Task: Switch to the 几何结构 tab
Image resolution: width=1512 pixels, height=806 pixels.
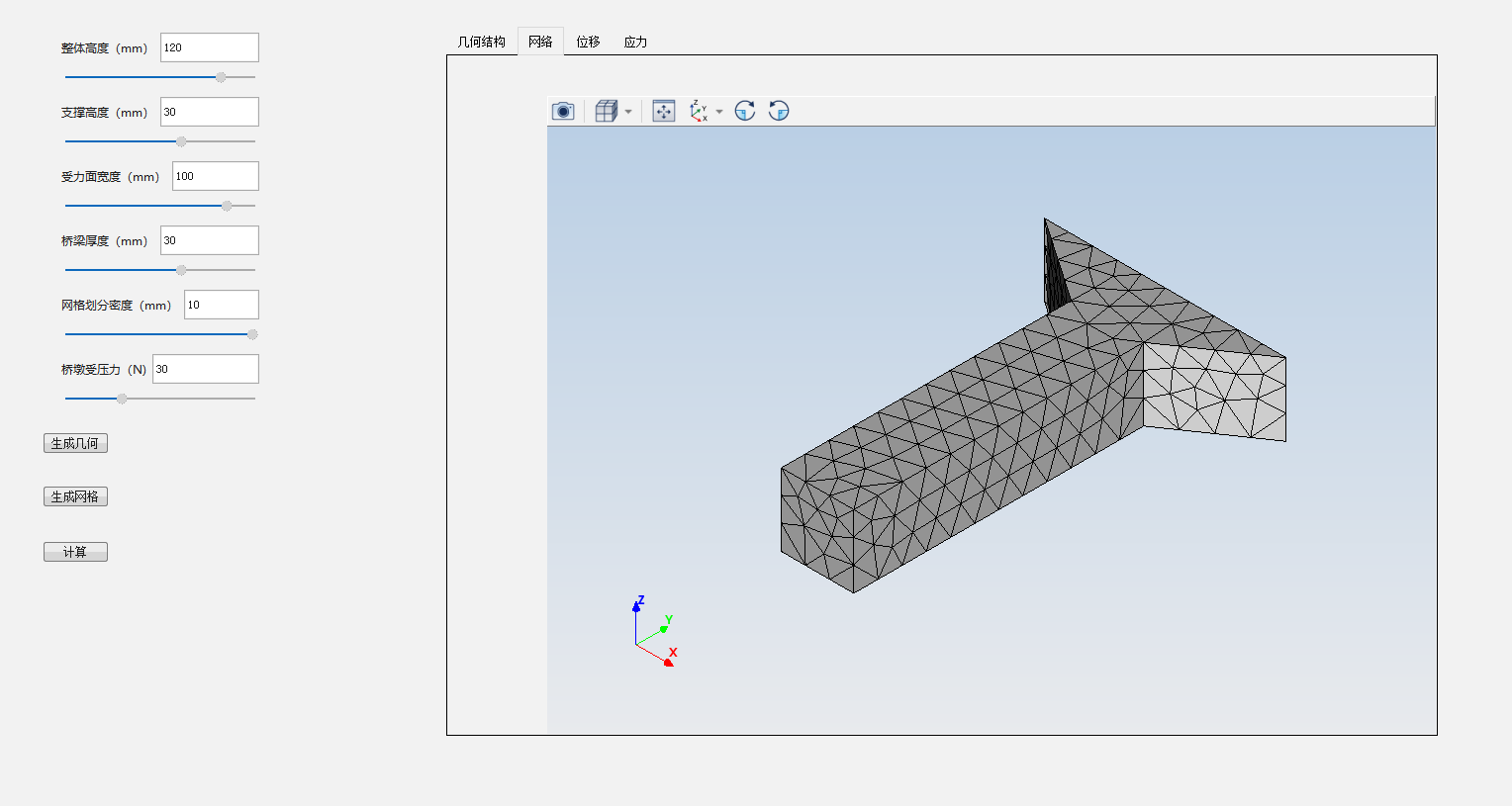Action: click(481, 42)
